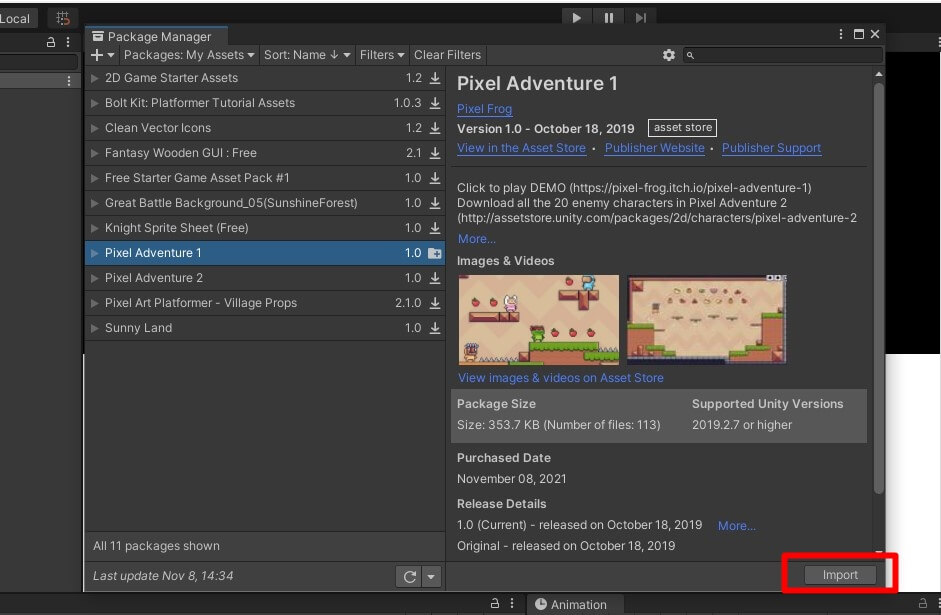Screen dimensions: 941x615
Task: Open three-dot menu beside Animation tab
Action: 512,604
